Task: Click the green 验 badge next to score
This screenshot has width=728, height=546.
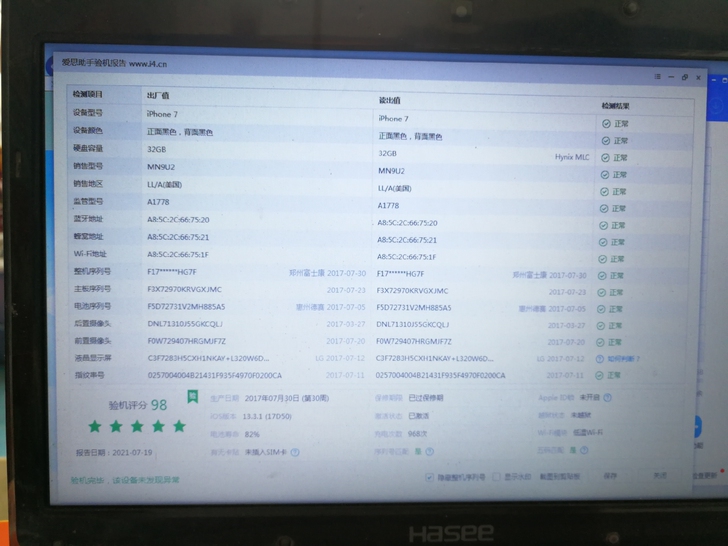Action: 193,396
